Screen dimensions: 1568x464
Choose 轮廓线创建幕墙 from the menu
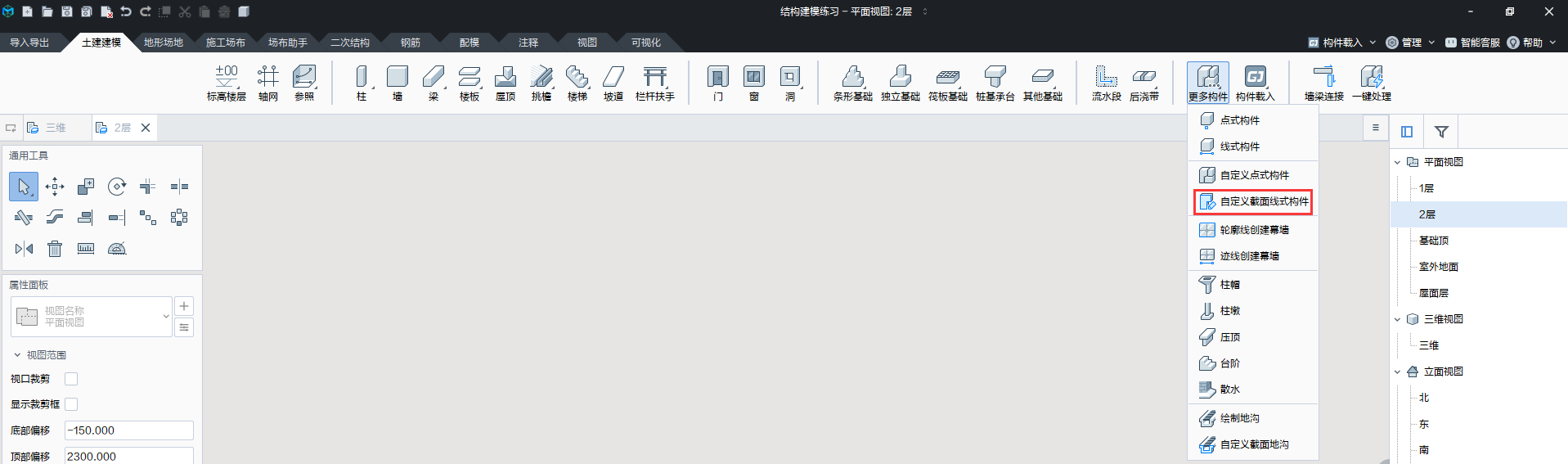point(1253,230)
